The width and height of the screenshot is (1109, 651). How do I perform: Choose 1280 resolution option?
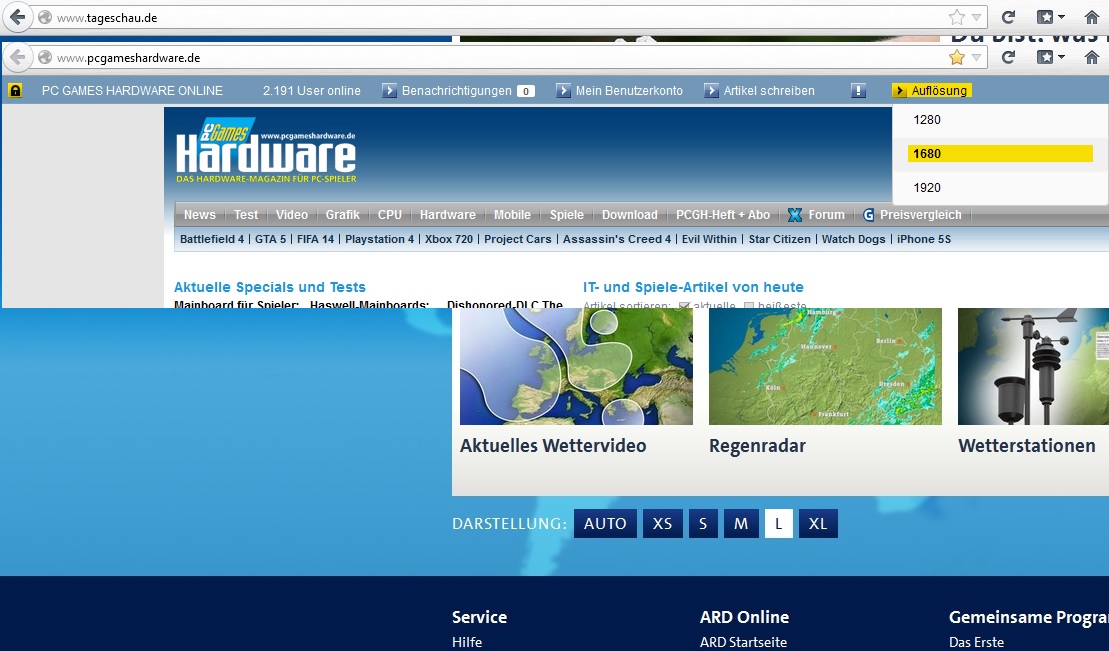click(x=1000, y=120)
